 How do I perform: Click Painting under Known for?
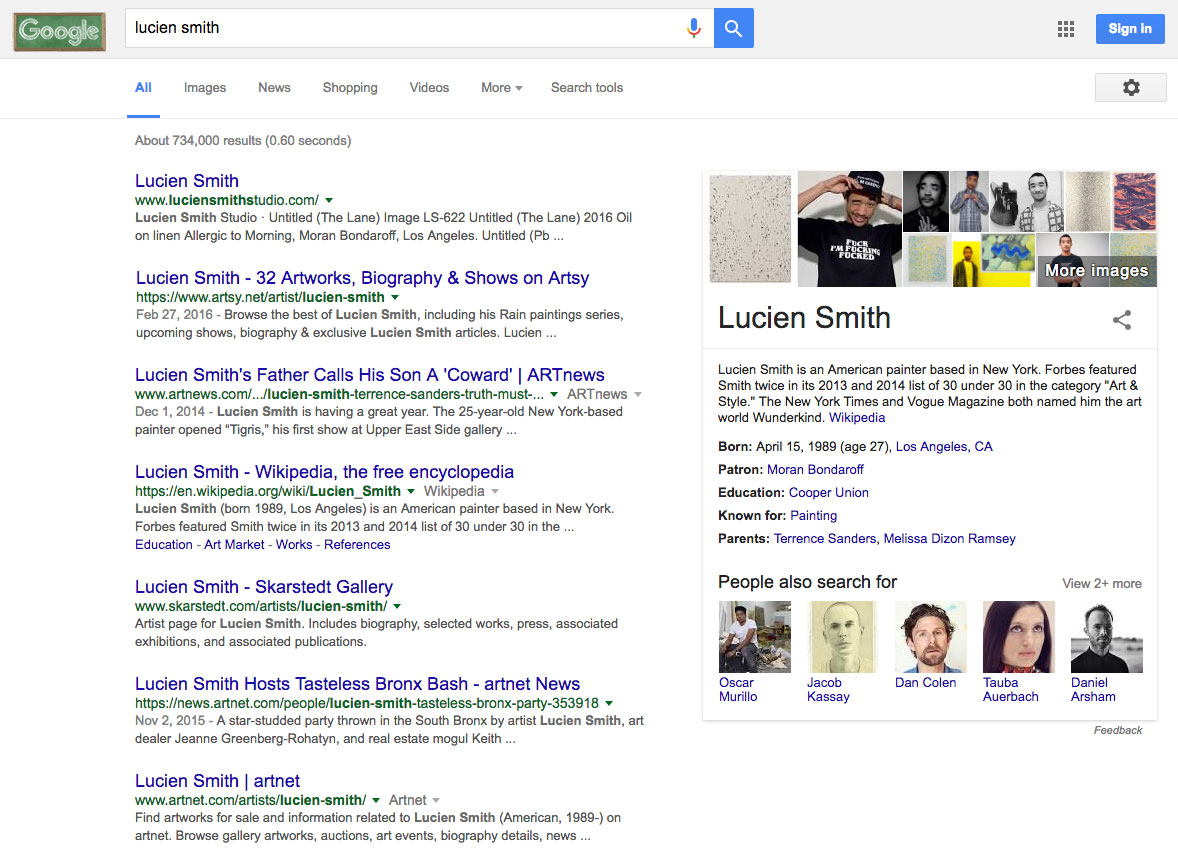coord(814,516)
